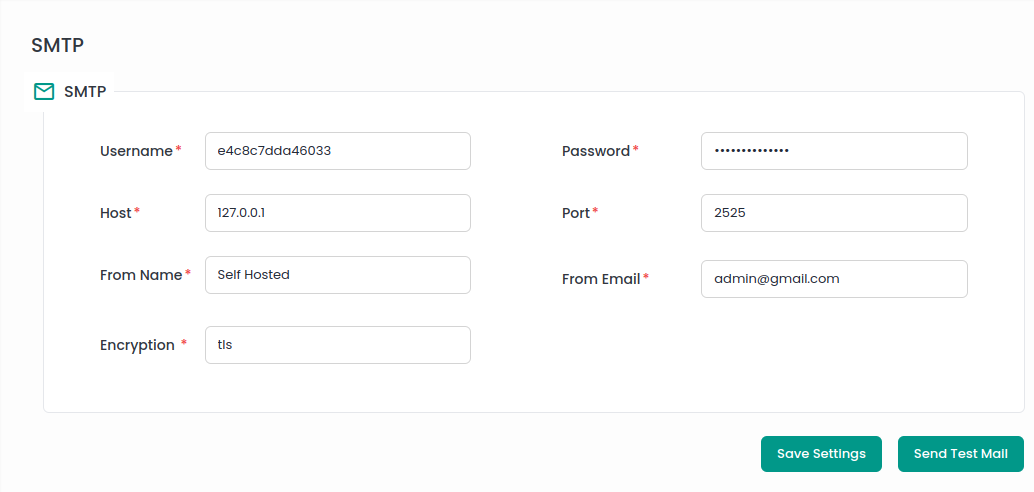Viewport: 1034px width, 492px height.
Task: Focus the Username input field
Action: (x=337, y=151)
